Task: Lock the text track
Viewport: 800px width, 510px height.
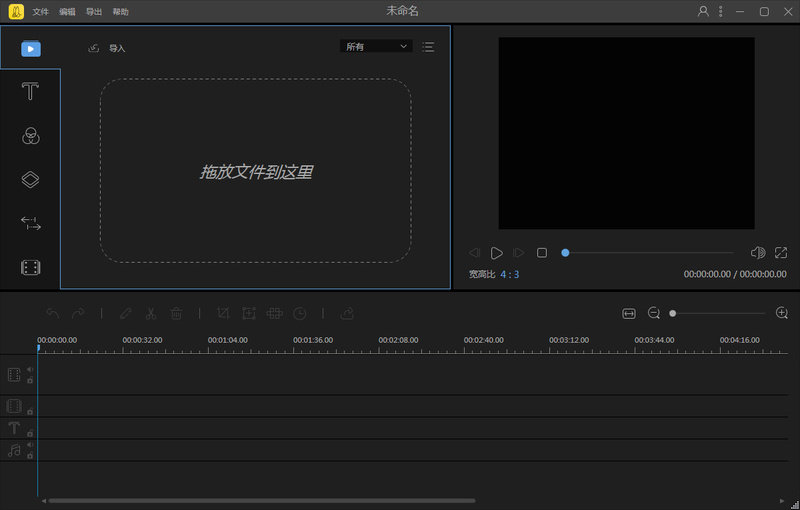Action: (30, 434)
